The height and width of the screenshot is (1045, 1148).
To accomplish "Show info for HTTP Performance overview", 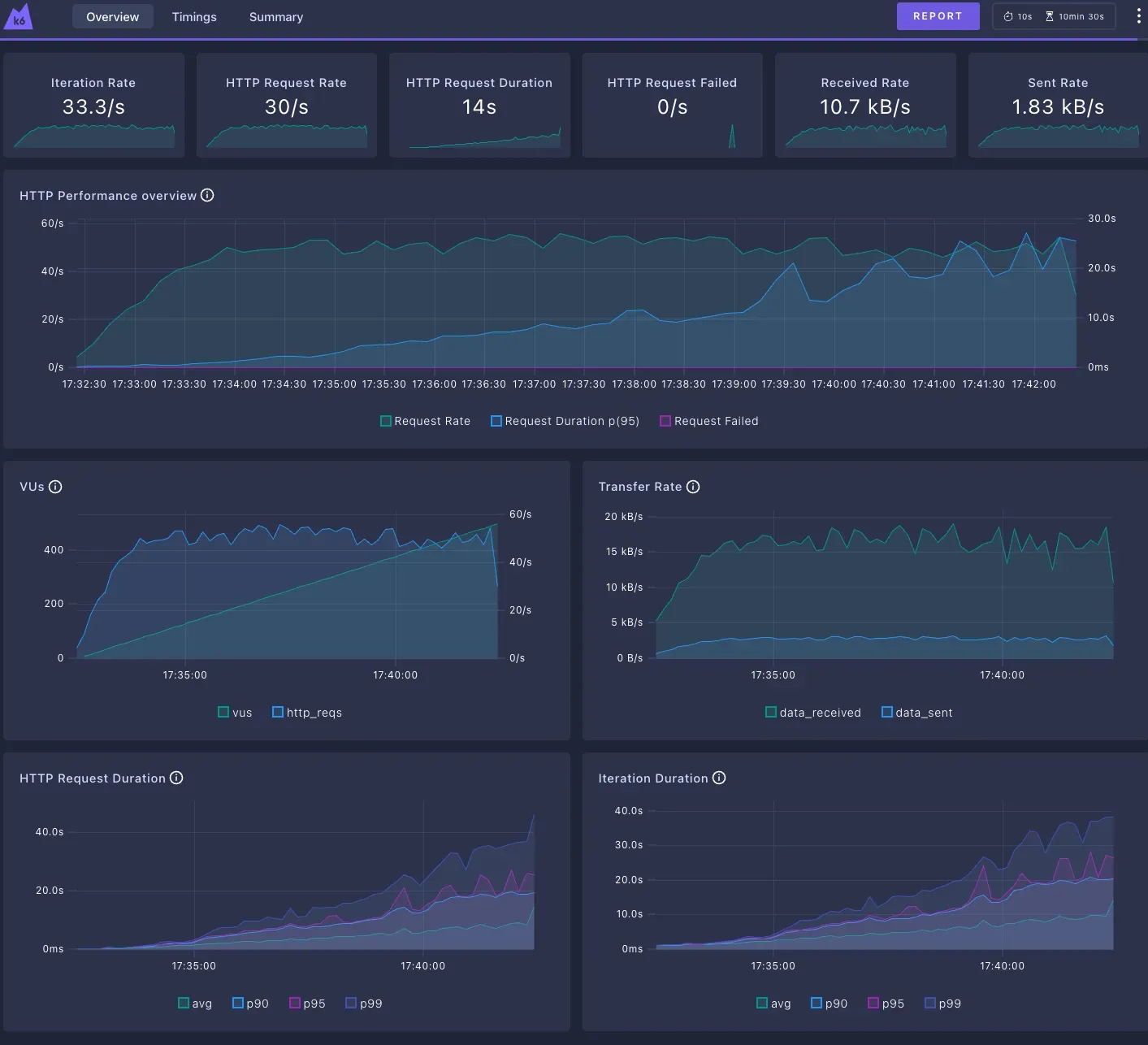I will (207, 195).
